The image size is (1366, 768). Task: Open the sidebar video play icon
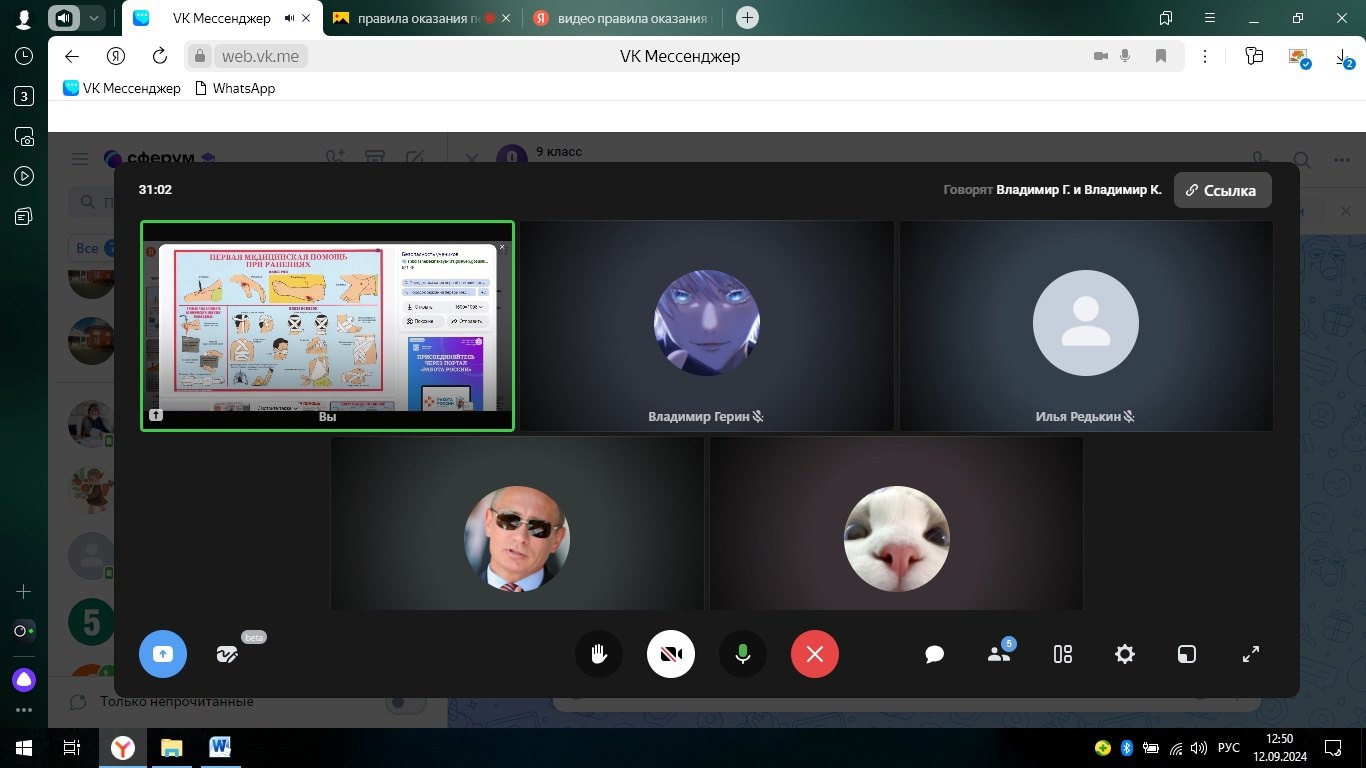pyautogui.click(x=24, y=176)
